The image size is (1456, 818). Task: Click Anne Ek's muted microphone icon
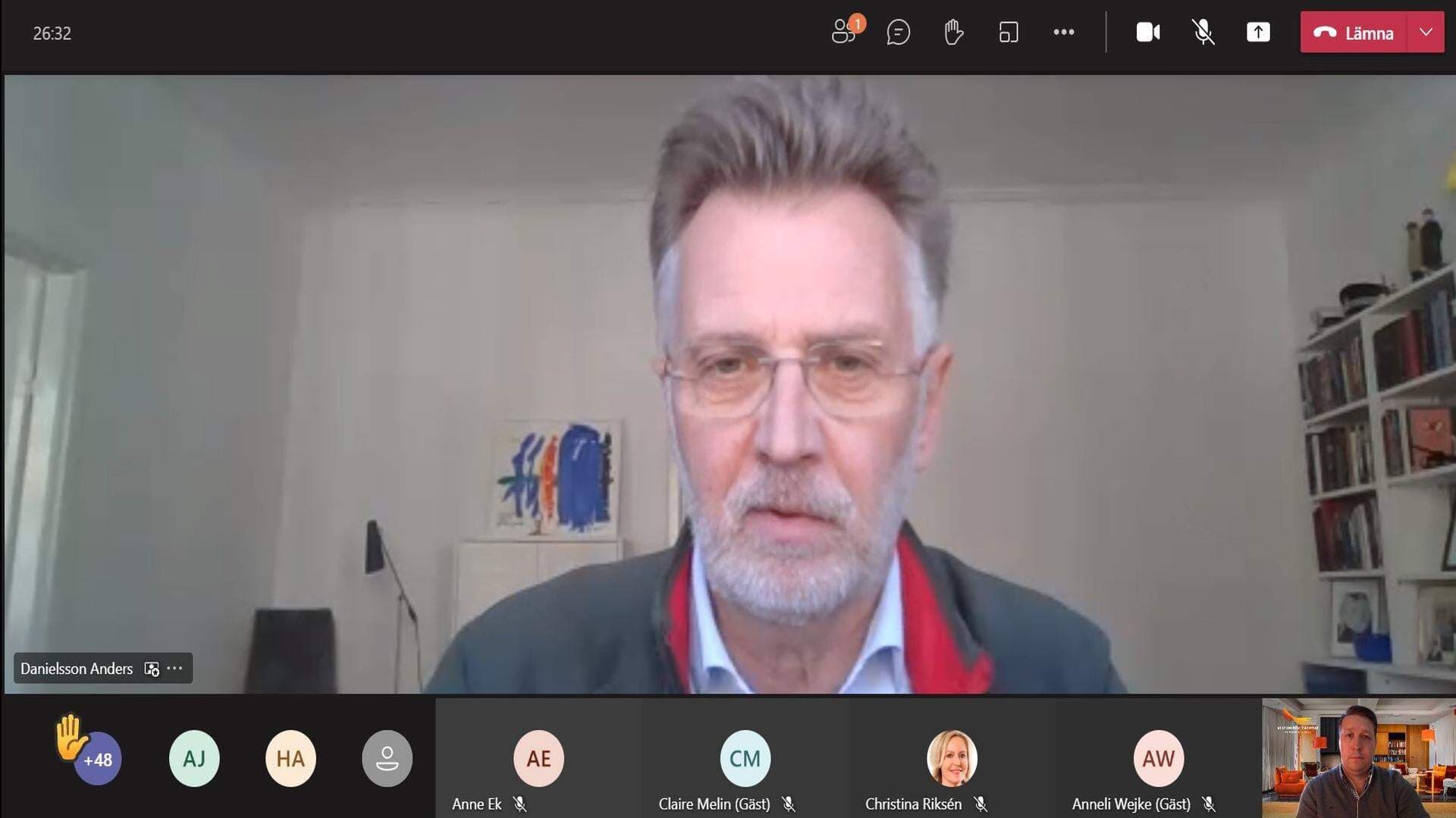519,804
